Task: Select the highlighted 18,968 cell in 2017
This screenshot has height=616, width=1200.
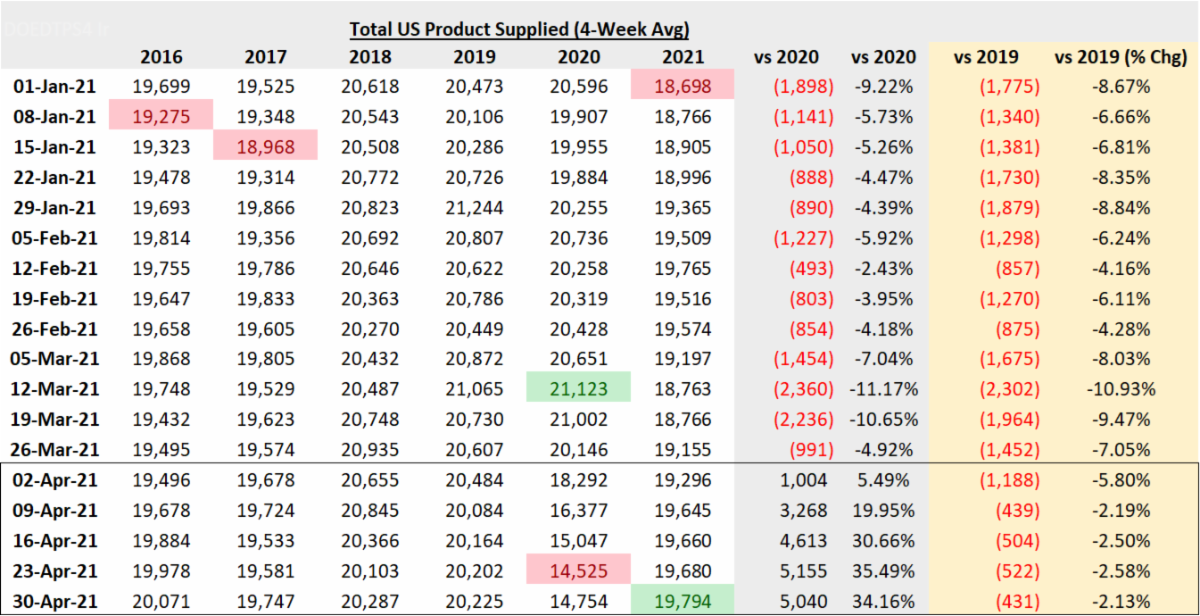Action: pos(265,147)
